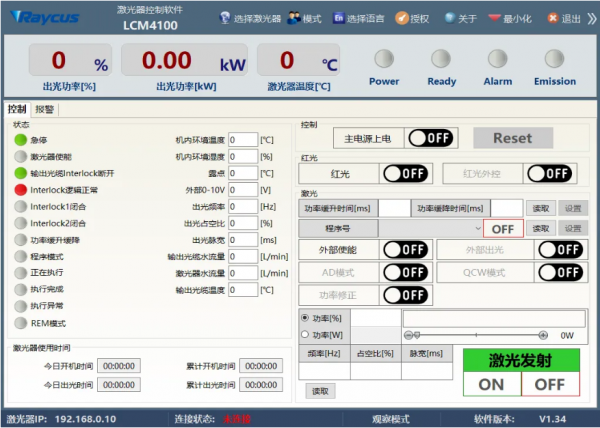Click the 关于 (about) icon

[x=450, y=18]
